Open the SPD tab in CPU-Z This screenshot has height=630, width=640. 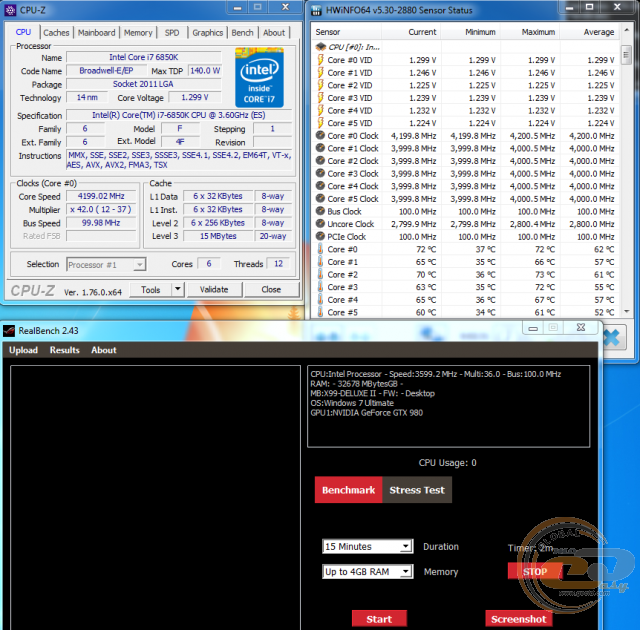(172, 33)
